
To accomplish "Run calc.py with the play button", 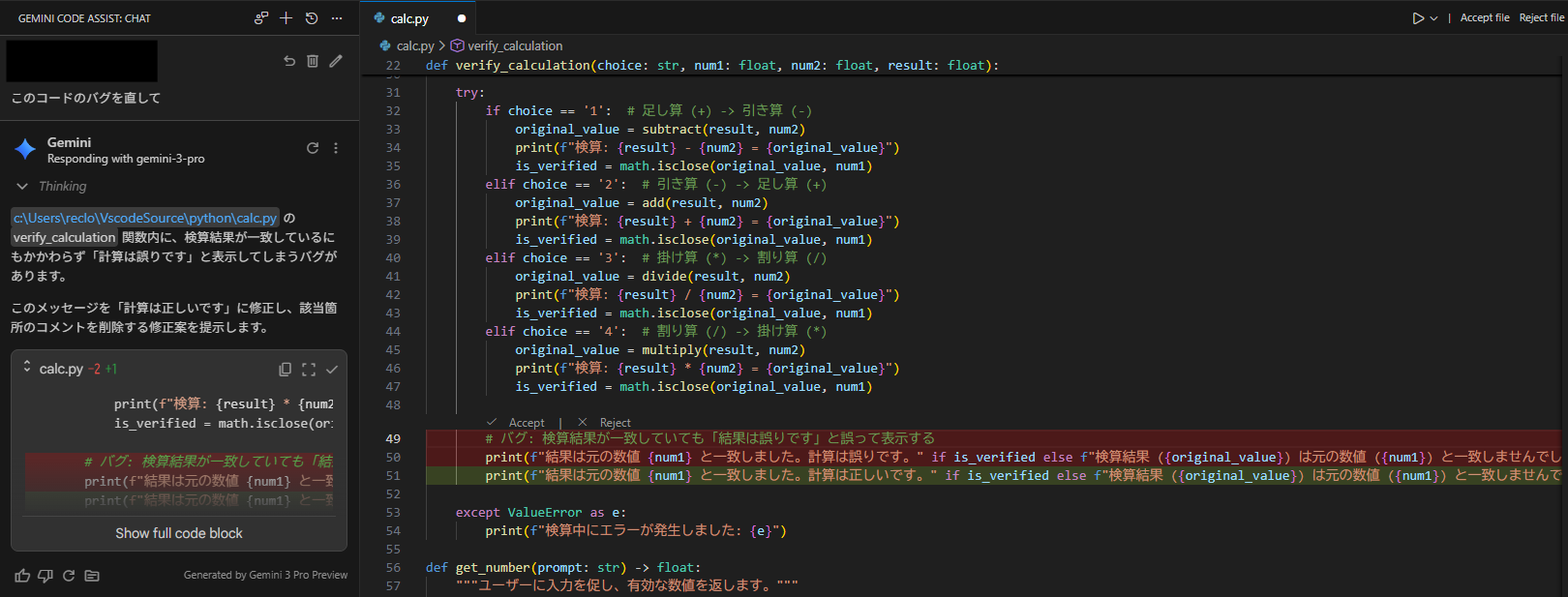I will coord(1418,18).
